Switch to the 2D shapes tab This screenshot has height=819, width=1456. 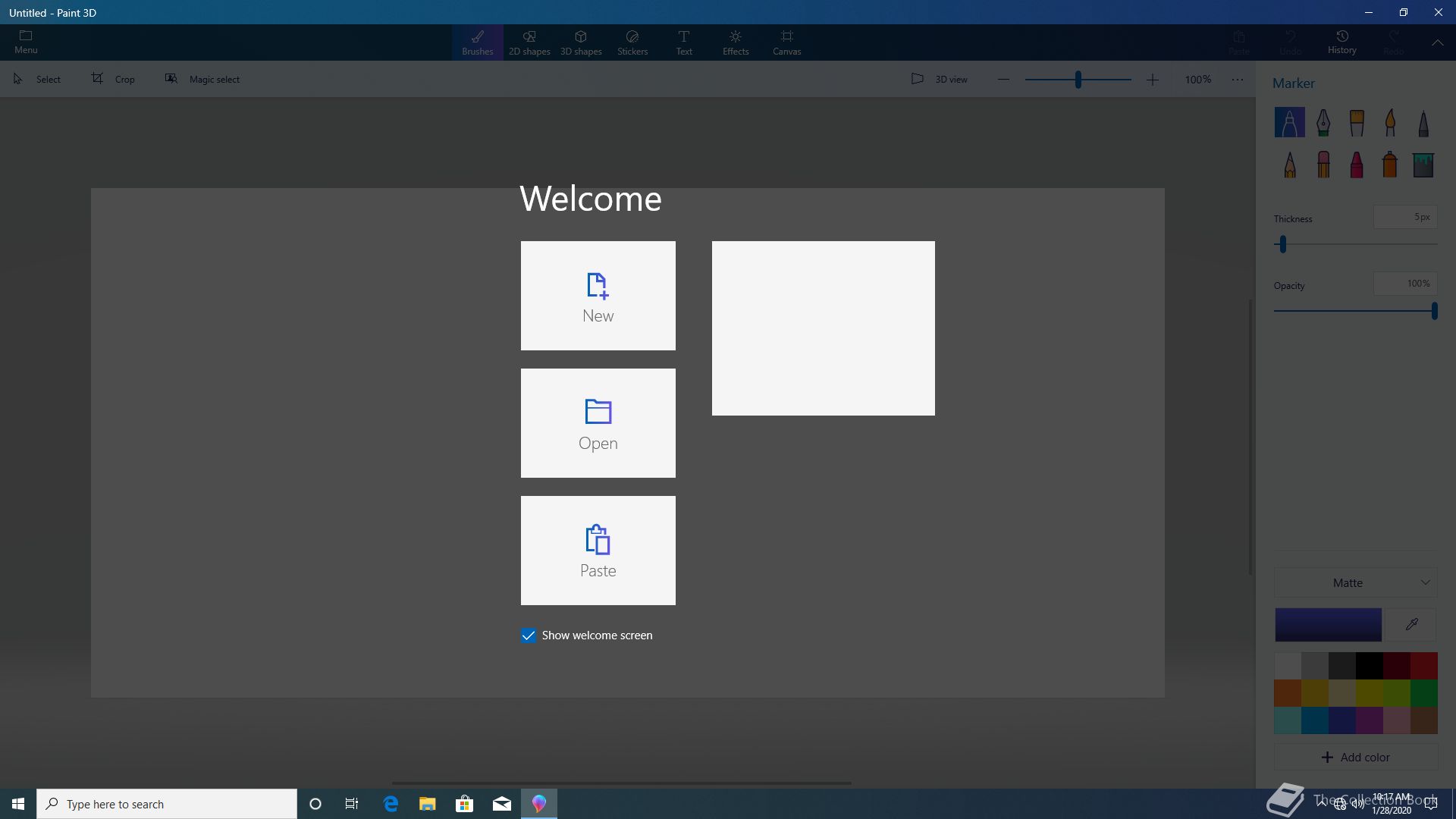[x=529, y=42]
